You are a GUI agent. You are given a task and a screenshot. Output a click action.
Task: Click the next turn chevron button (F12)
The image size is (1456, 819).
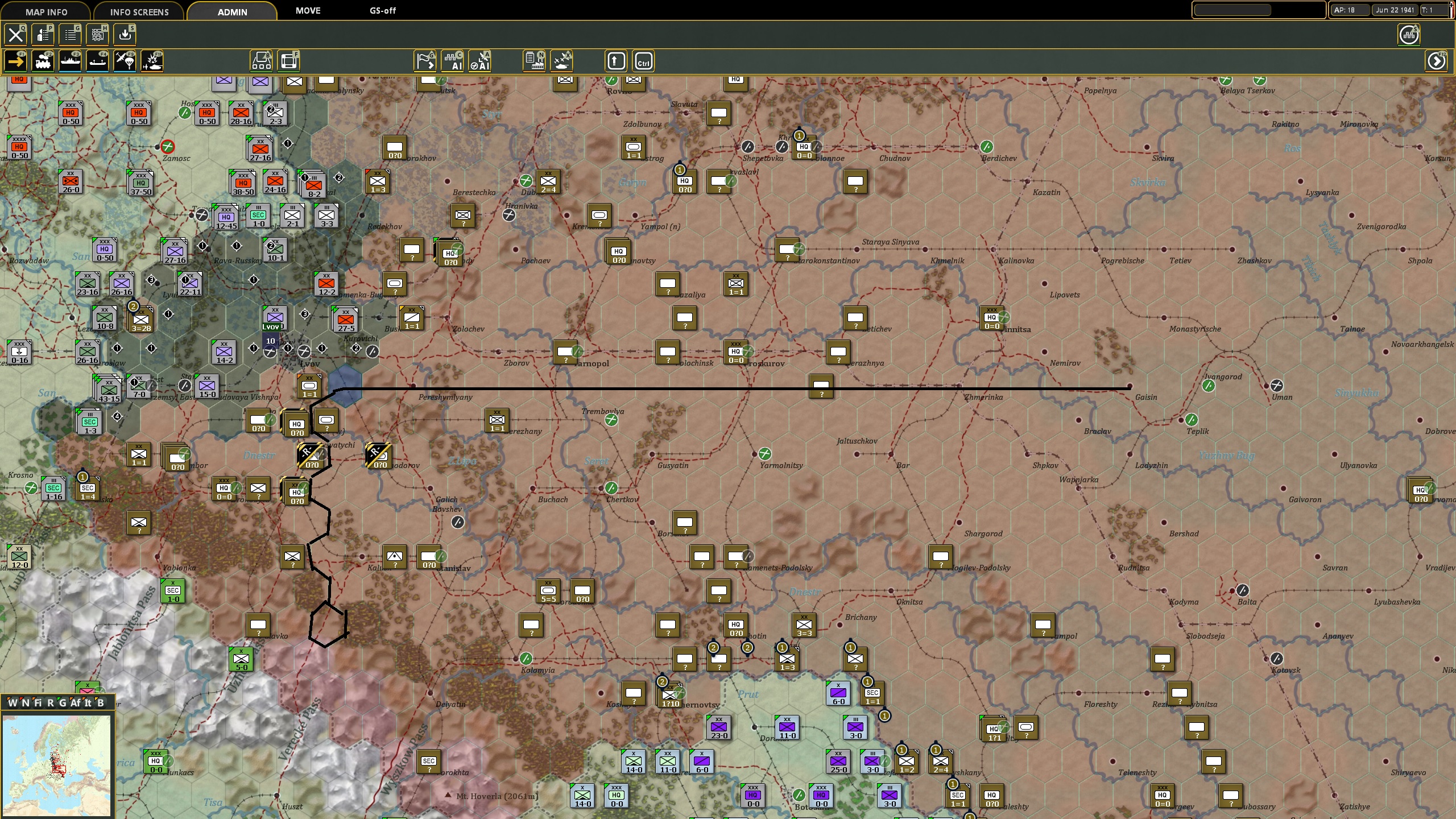coord(1437,61)
